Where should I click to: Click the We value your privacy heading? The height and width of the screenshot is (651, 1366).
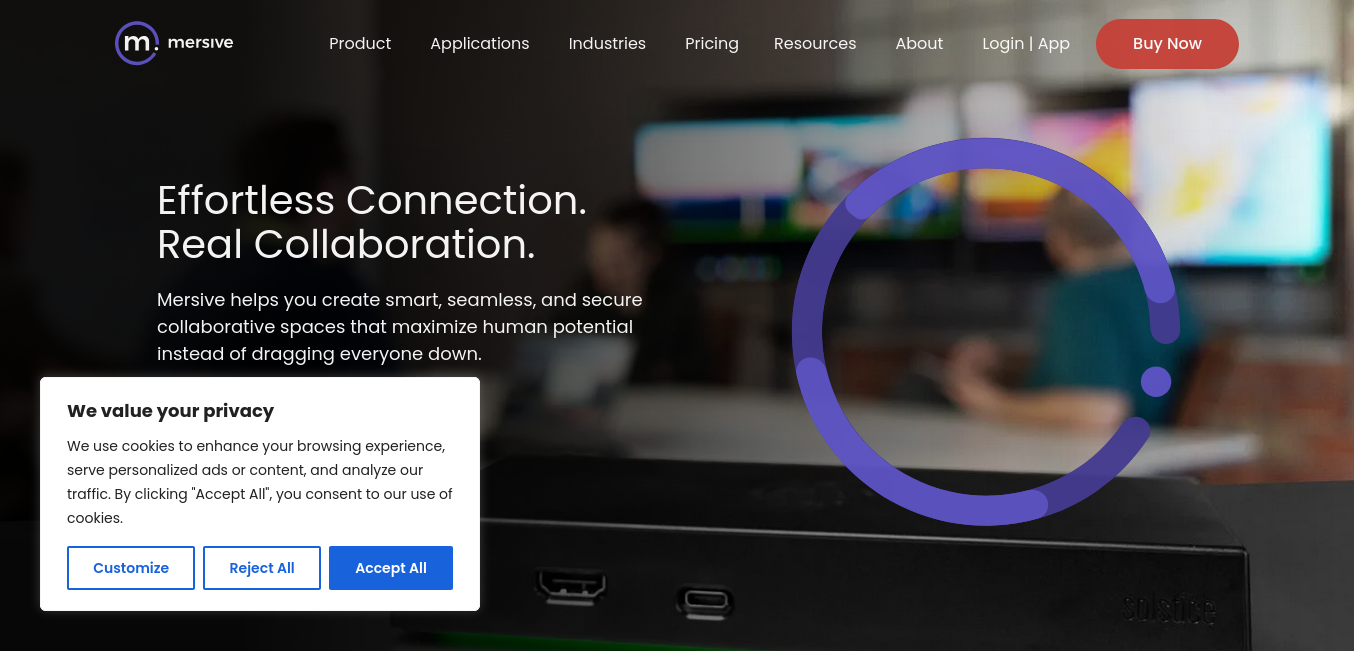[170, 411]
